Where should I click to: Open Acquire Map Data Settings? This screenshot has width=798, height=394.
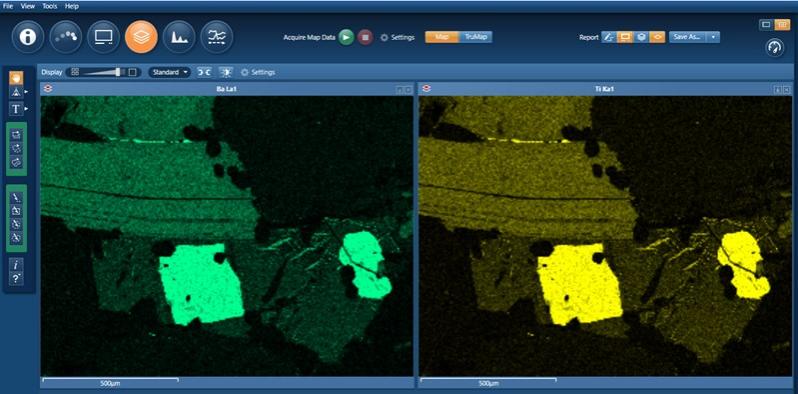(397, 38)
